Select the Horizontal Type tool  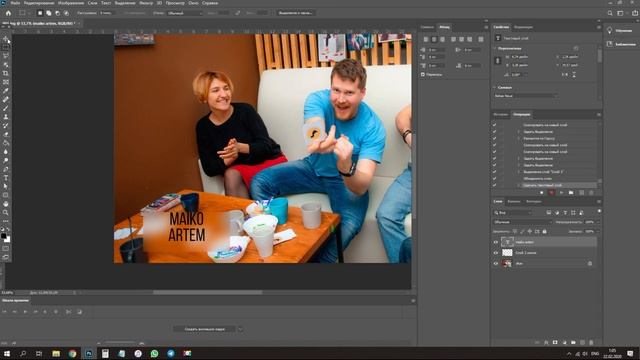click(6, 178)
